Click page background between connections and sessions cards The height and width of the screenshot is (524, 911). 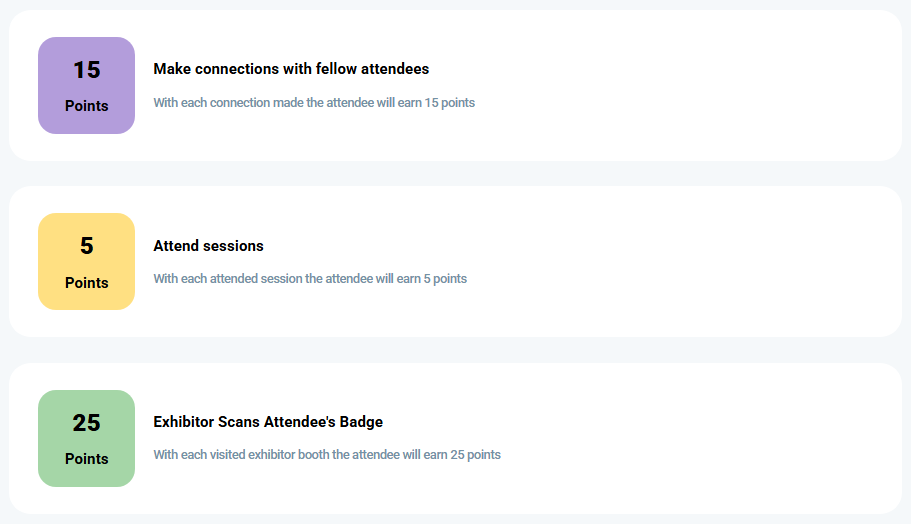pos(456,174)
